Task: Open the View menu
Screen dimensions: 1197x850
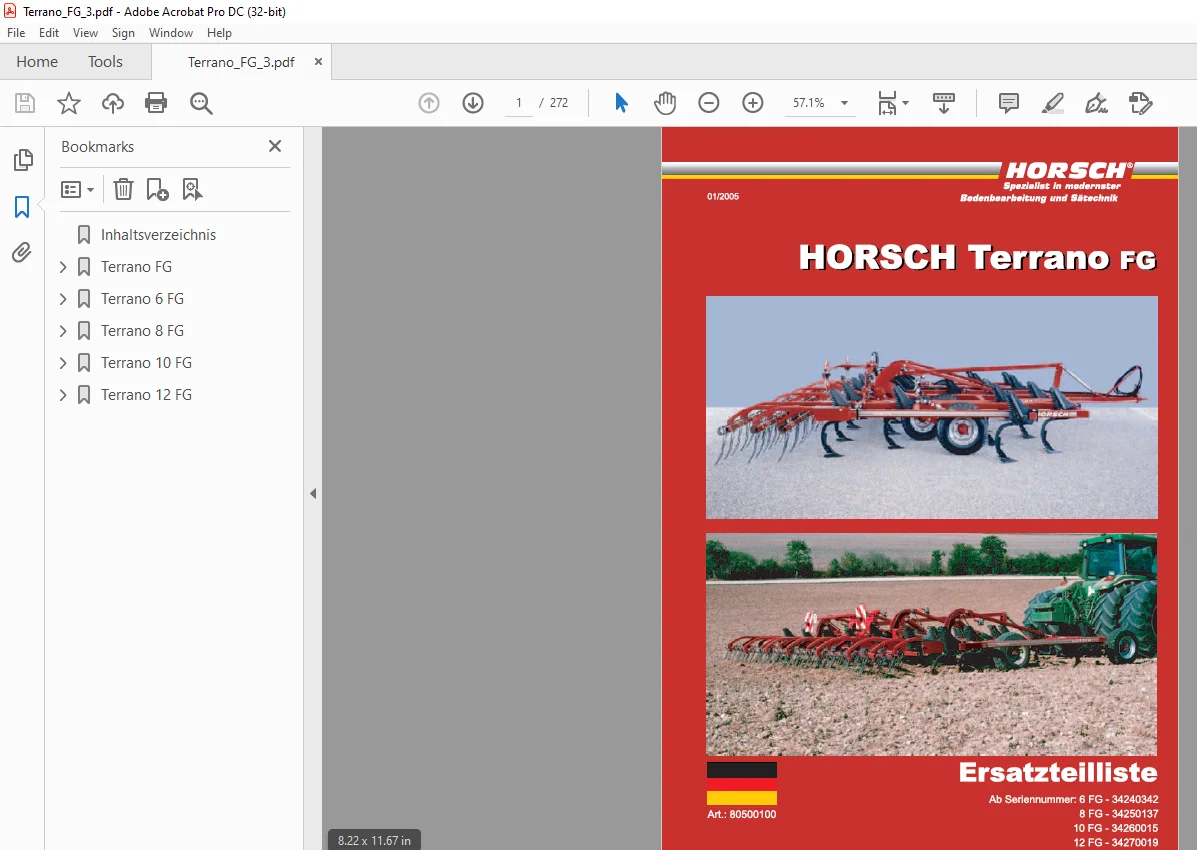Action: click(86, 33)
